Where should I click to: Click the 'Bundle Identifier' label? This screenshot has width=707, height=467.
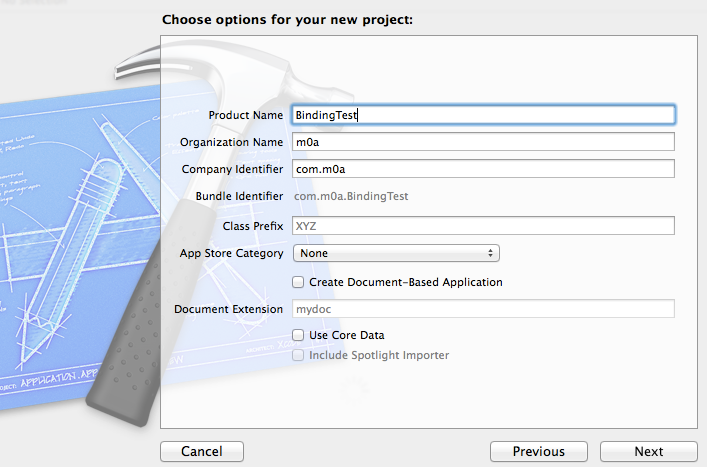coord(239,196)
